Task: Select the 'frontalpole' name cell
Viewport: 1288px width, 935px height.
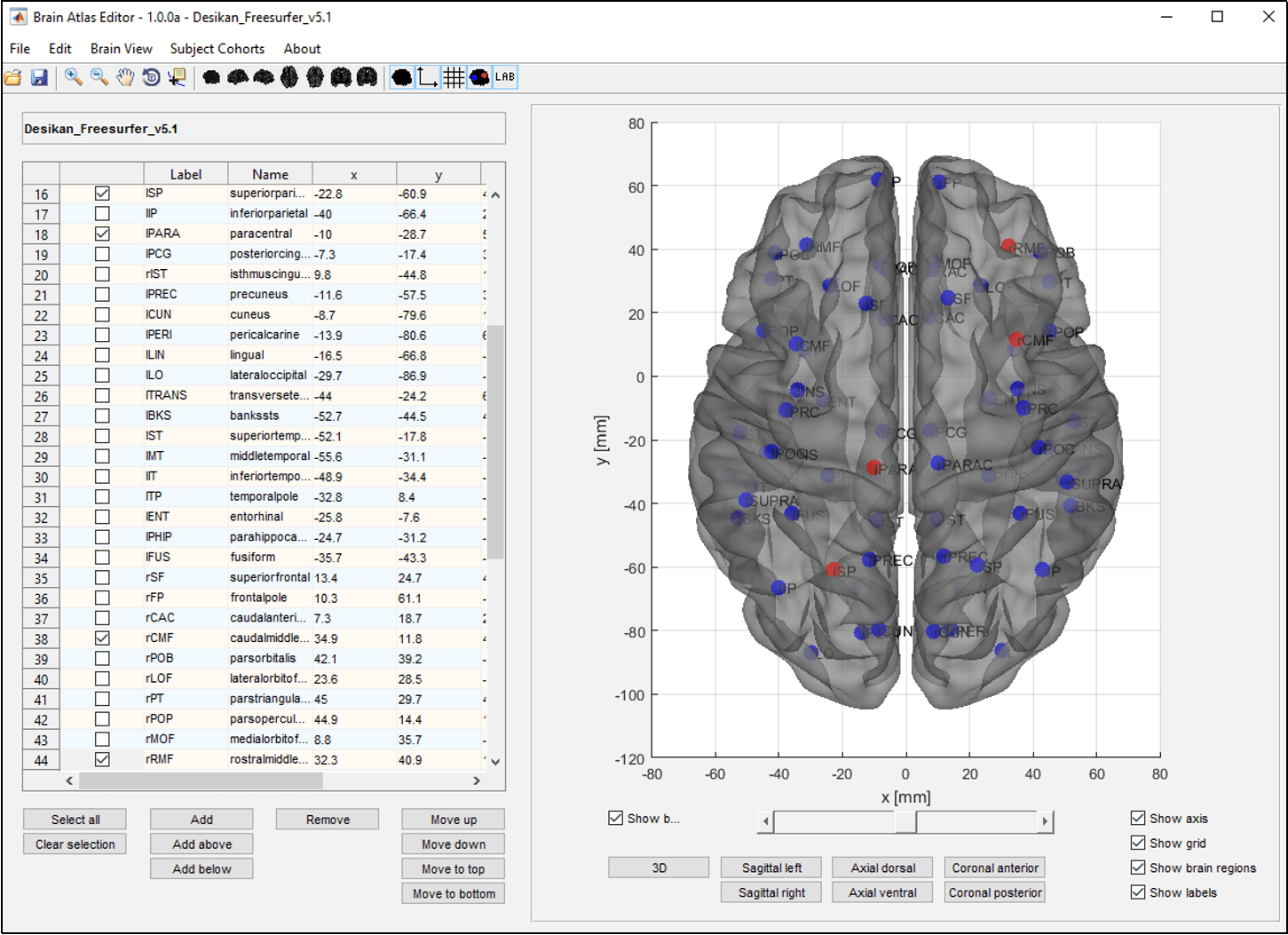Action: (270, 598)
